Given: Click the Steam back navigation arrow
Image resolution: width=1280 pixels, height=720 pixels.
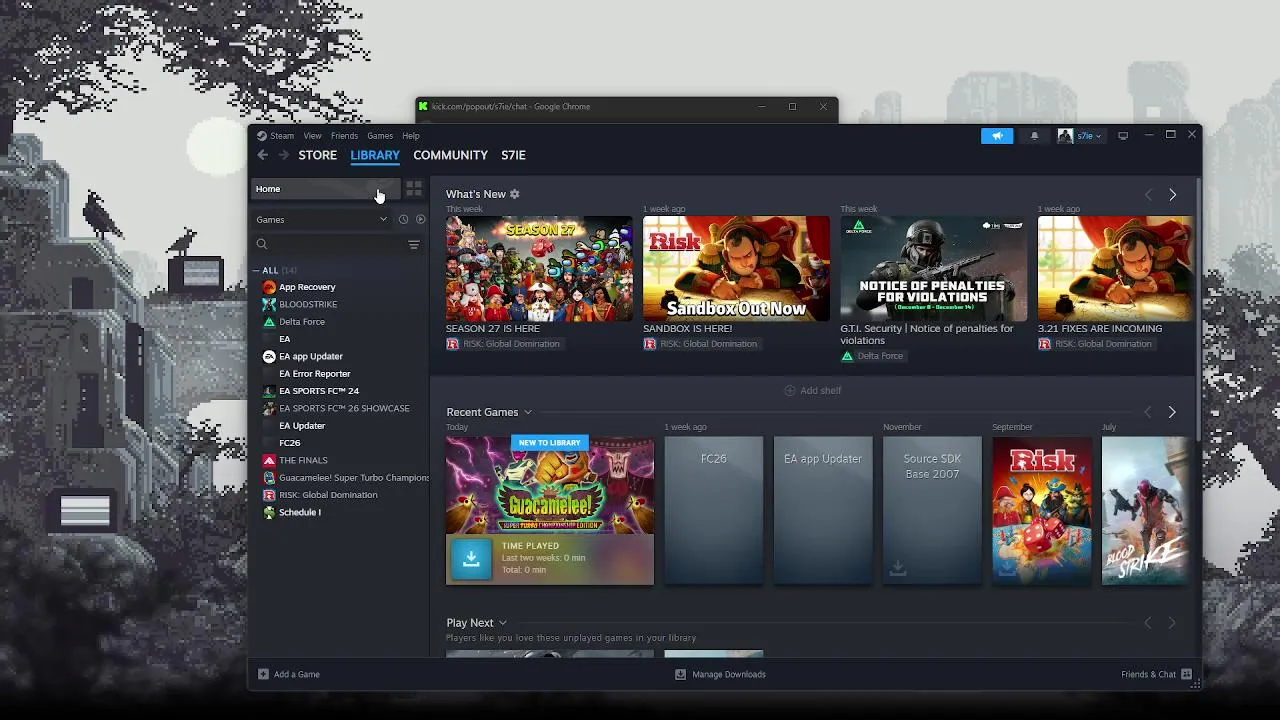Looking at the screenshot, I should click(x=263, y=155).
